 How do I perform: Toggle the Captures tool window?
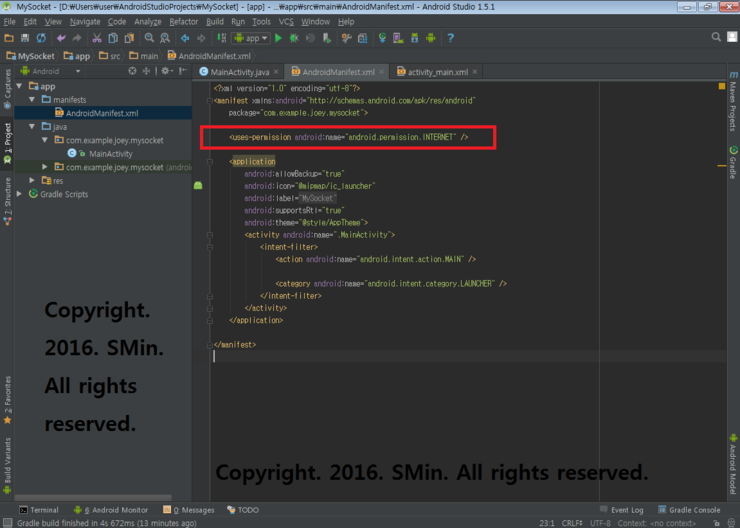[7, 89]
